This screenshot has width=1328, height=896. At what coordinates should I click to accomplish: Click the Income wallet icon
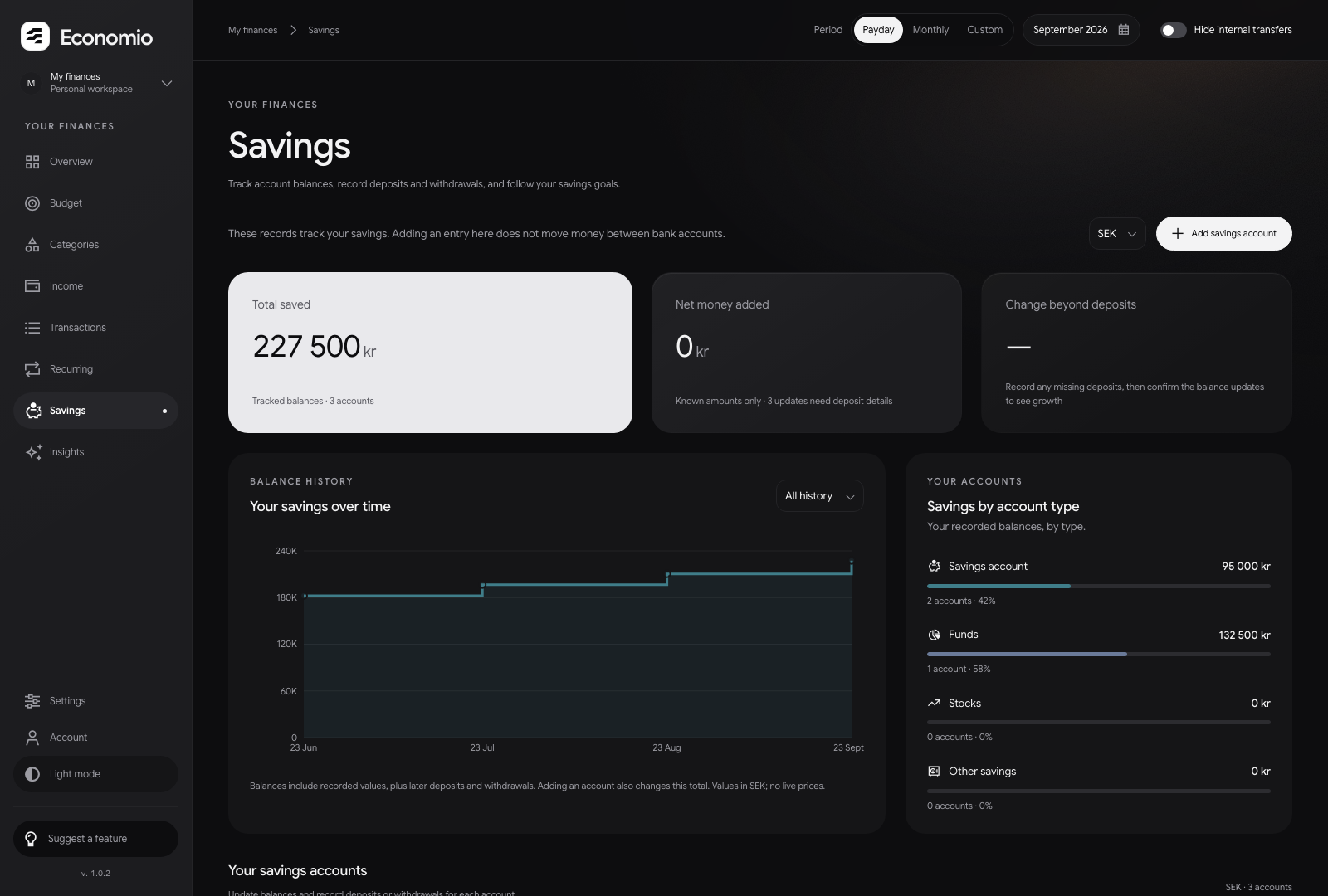[x=32, y=286]
